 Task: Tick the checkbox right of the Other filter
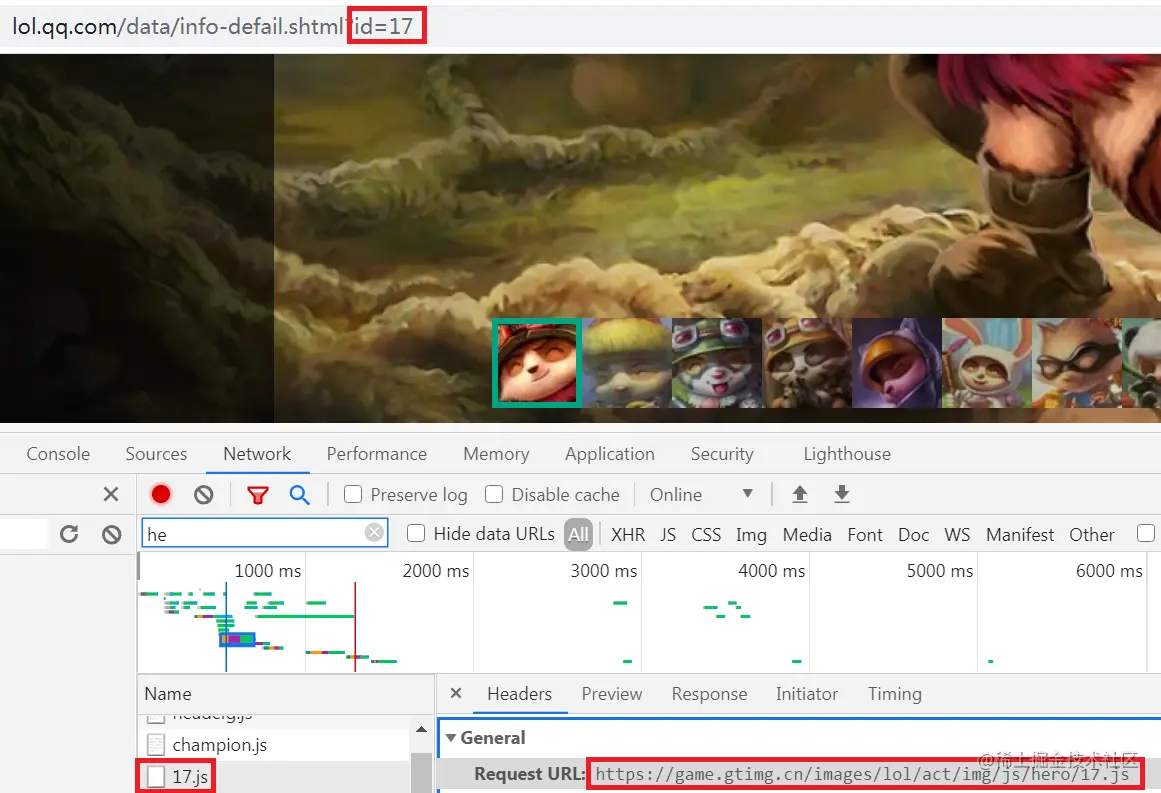click(x=1145, y=533)
